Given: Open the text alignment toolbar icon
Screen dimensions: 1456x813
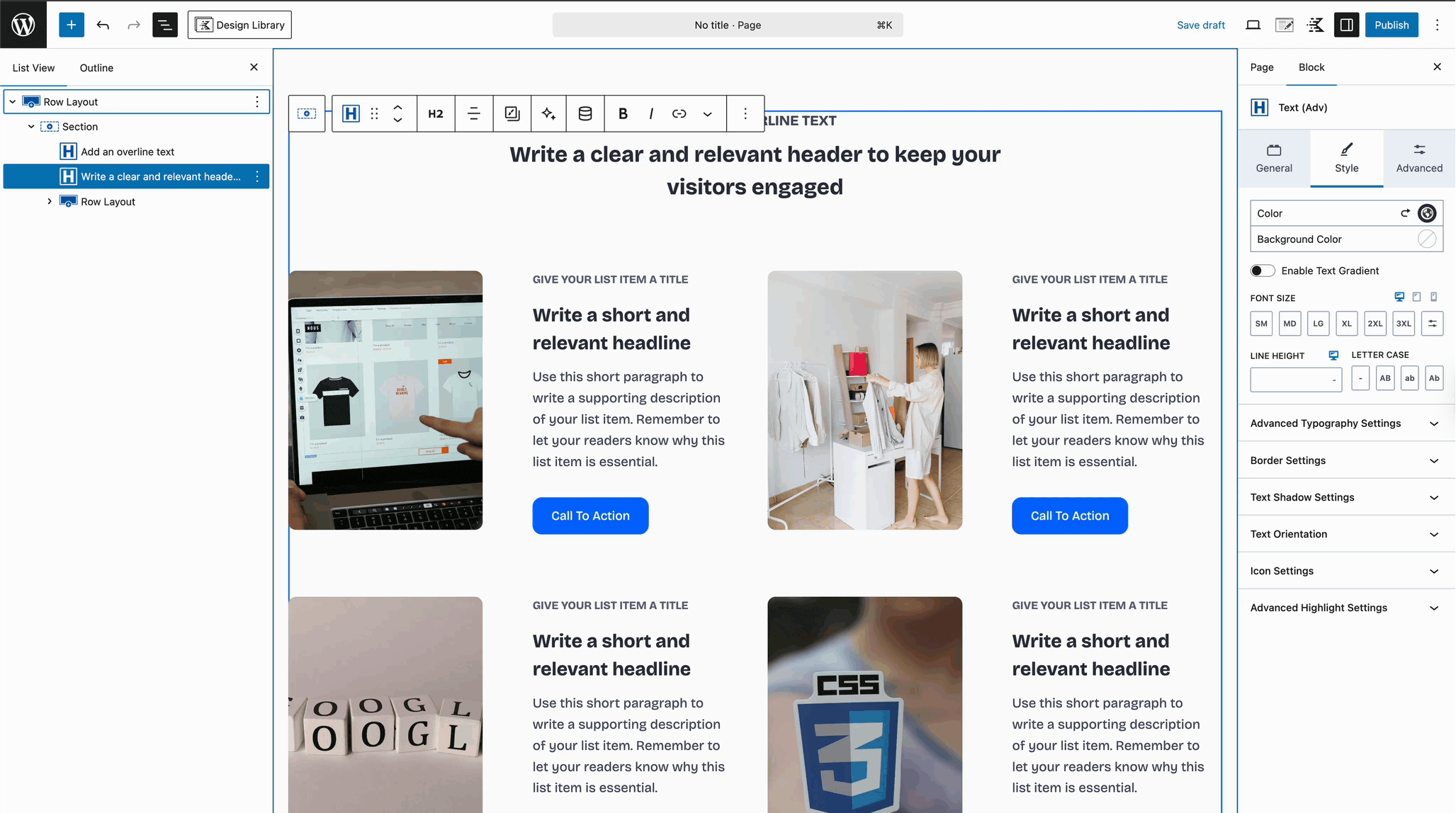Looking at the screenshot, I should coord(473,113).
